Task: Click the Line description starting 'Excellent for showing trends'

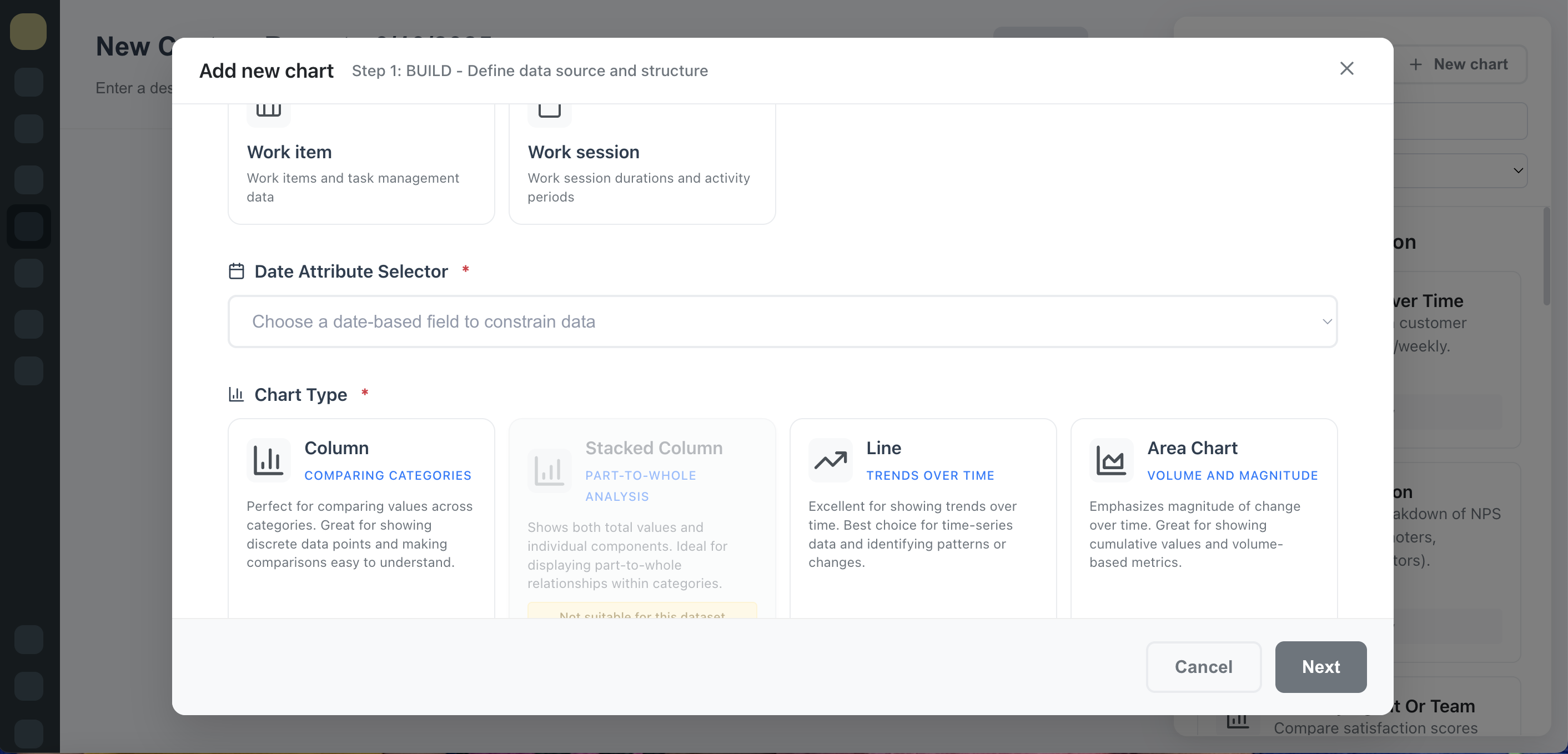Action: (912, 534)
